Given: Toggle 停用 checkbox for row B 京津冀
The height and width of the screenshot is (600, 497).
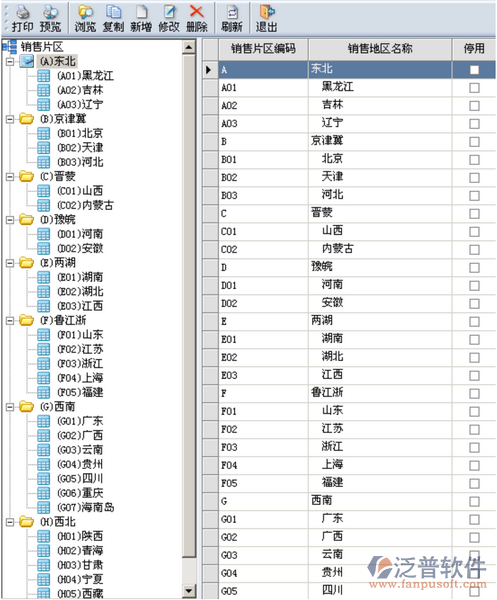Looking at the screenshot, I should coord(474,142).
